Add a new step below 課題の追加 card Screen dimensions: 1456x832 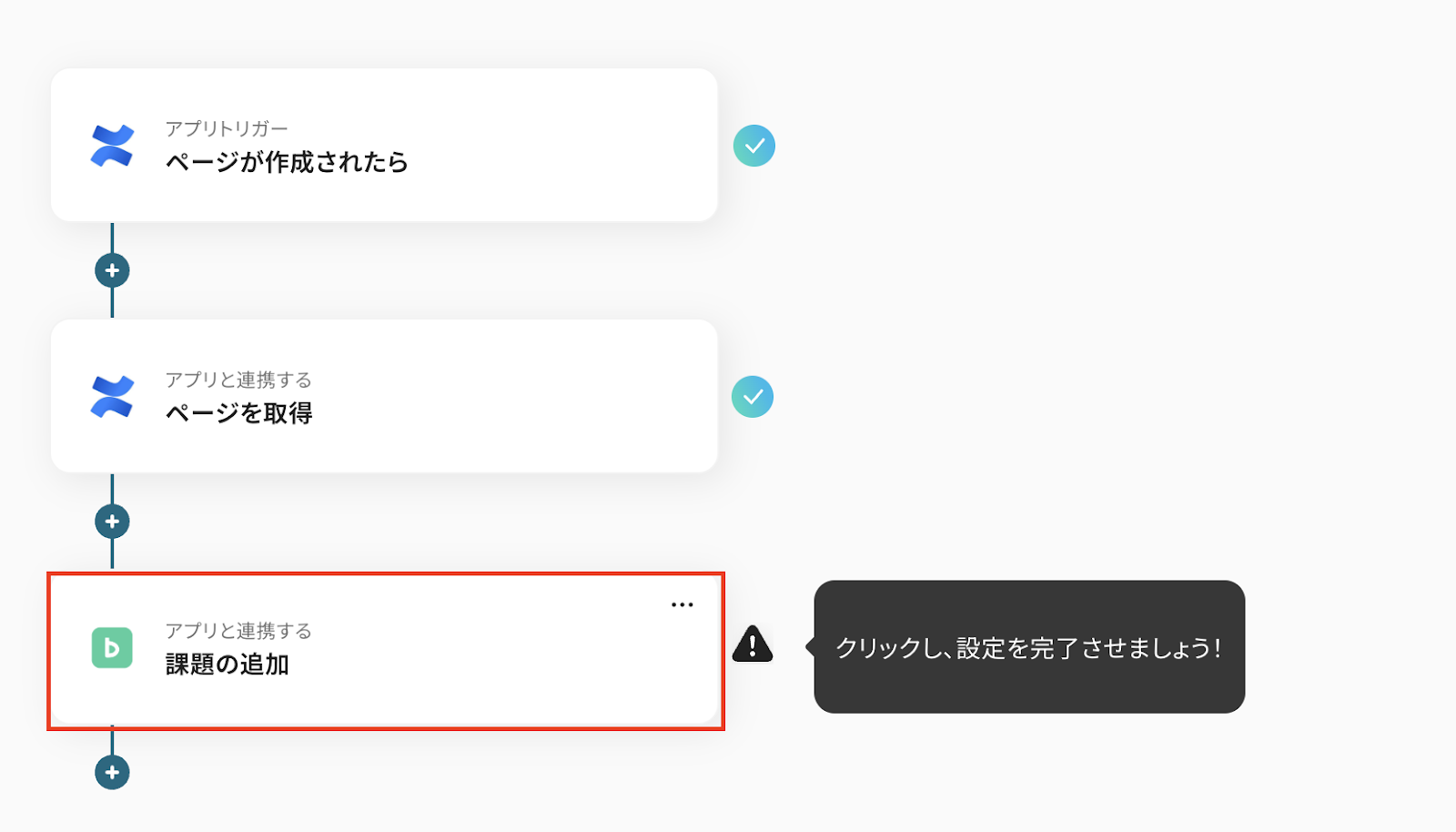[112, 773]
